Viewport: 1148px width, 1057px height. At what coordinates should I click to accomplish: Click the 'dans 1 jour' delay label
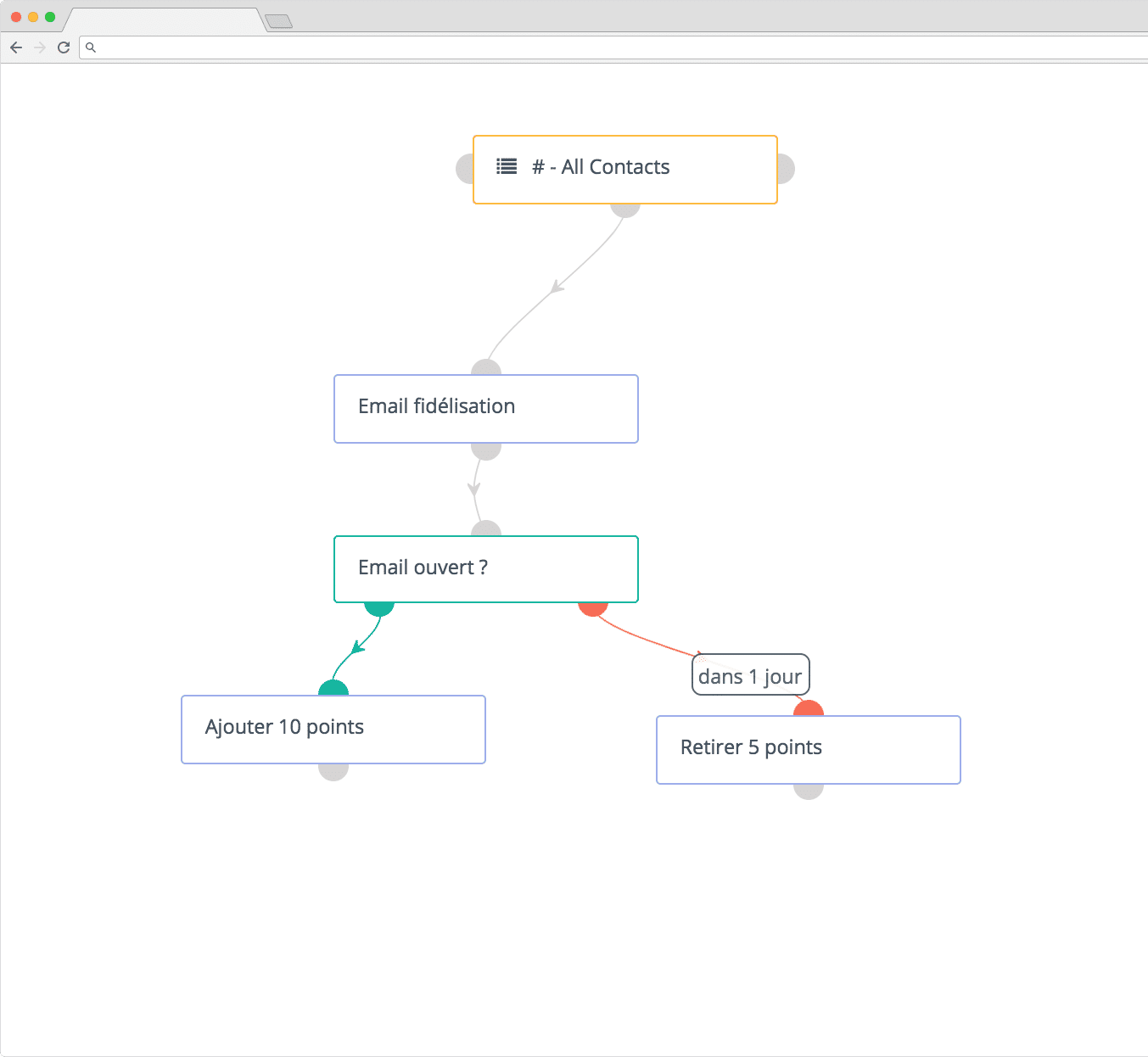pos(750,676)
